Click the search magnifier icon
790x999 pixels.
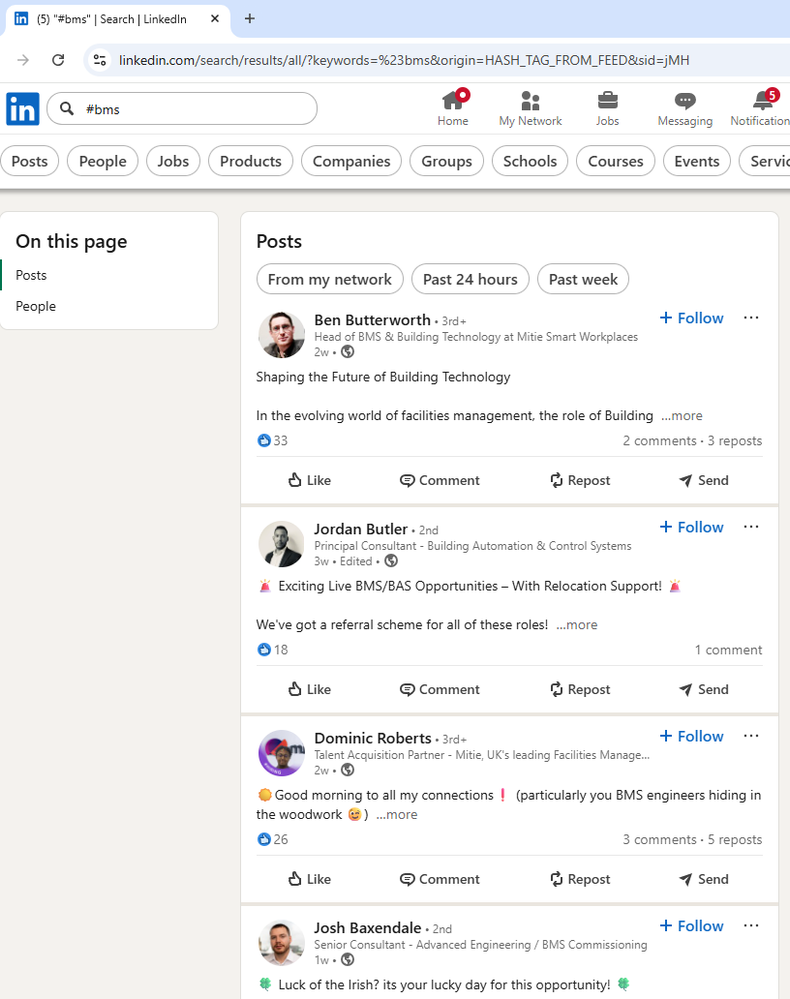click(x=67, y=109)
